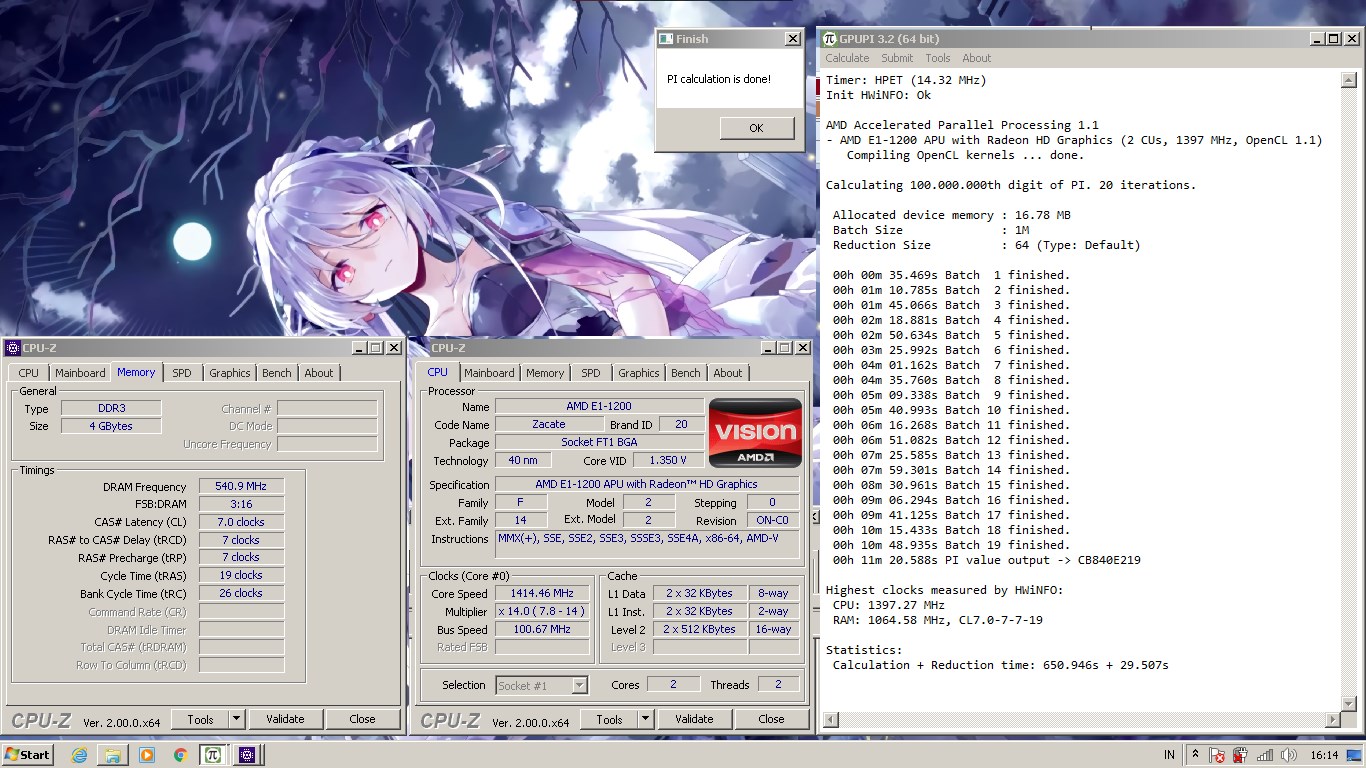Click GPUPI horizontal scrollbar right arrow
The height and width of the screenshot is (768, 1366).
tap(1333, 720)
